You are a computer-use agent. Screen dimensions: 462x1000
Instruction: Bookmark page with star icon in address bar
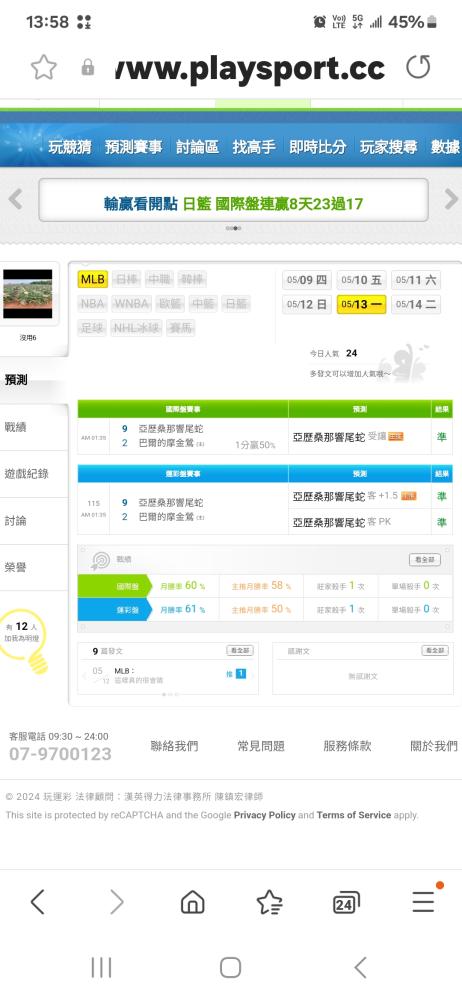tap(43, 67)
